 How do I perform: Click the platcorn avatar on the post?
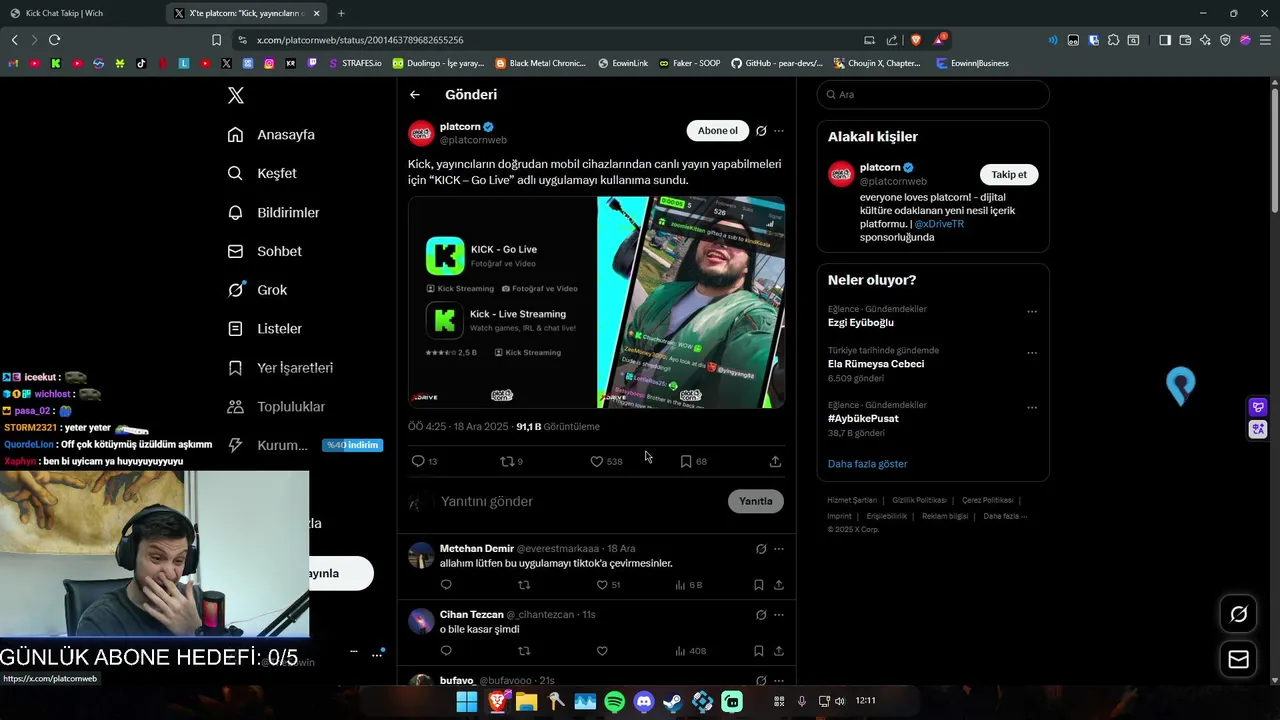point(421,133)
